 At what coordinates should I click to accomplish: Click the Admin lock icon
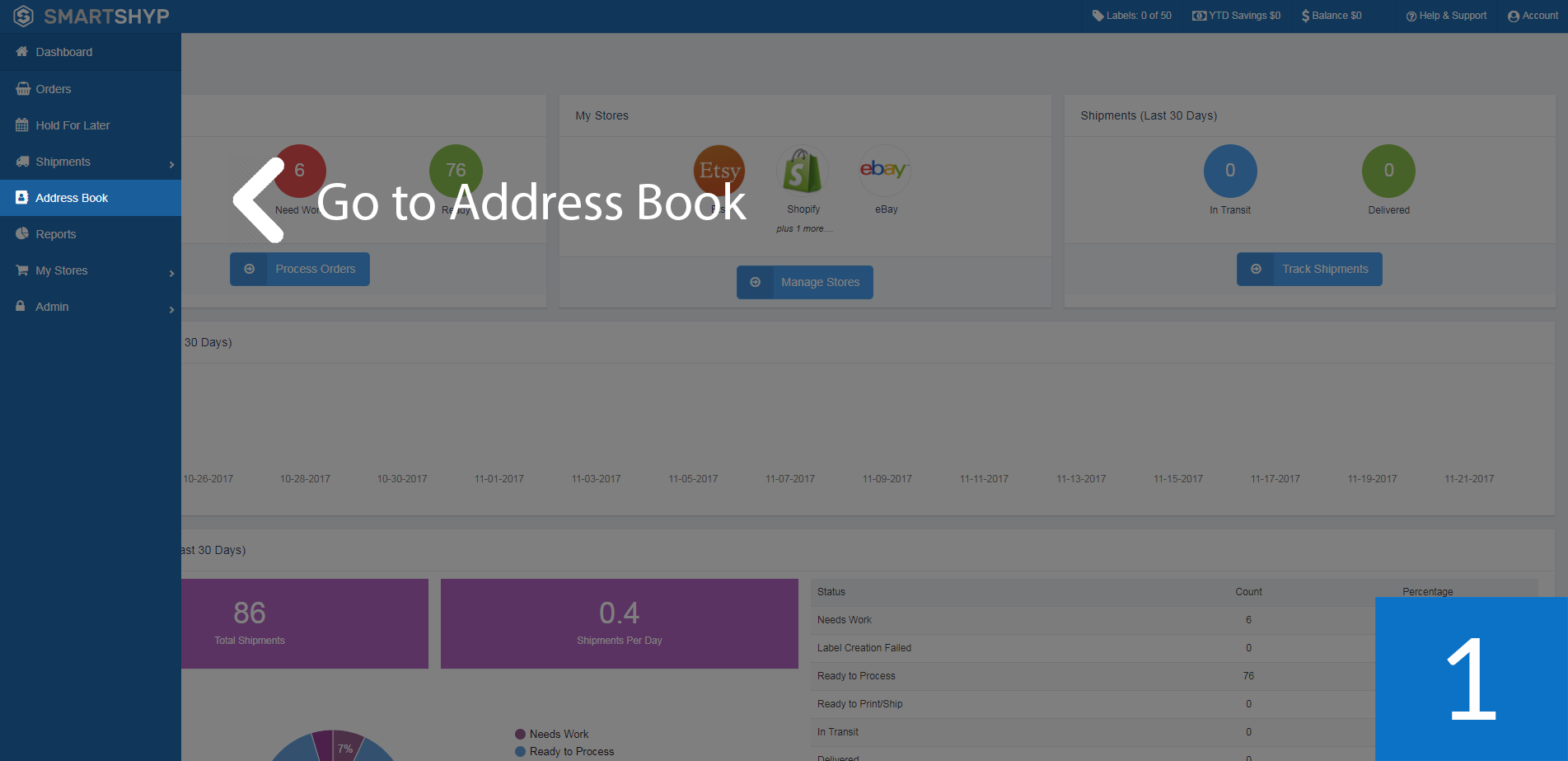click(x=21, y=306)
